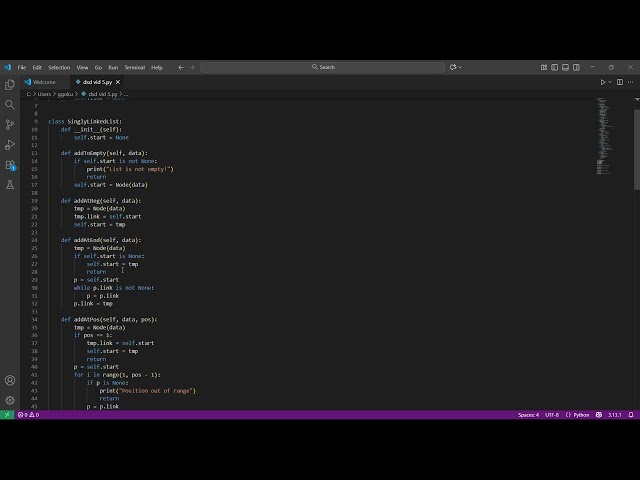Click the command center Search box
Image resolution: width=640 pixels, height=480 pixels.
[x=322, y=67]
